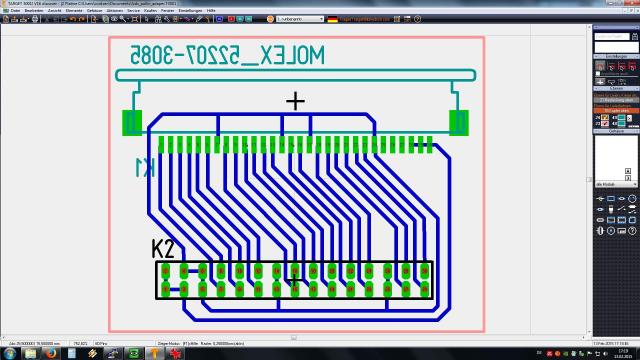Click the vertical scrollbar of the canvas
The image size is (640, 360).
589,180
